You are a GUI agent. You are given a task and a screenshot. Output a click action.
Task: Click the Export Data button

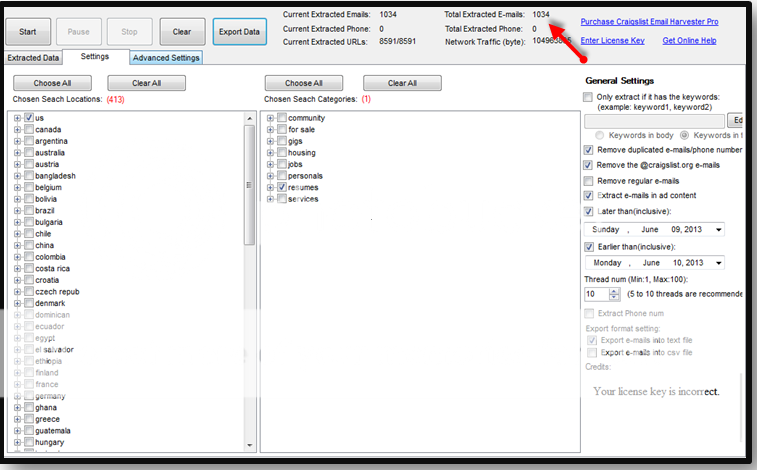coord(239,32)
